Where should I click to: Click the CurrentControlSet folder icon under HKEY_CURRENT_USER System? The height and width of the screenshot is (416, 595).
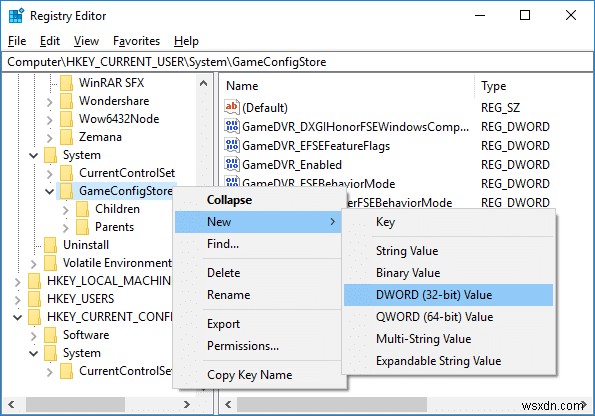click(x=66, y=173)
